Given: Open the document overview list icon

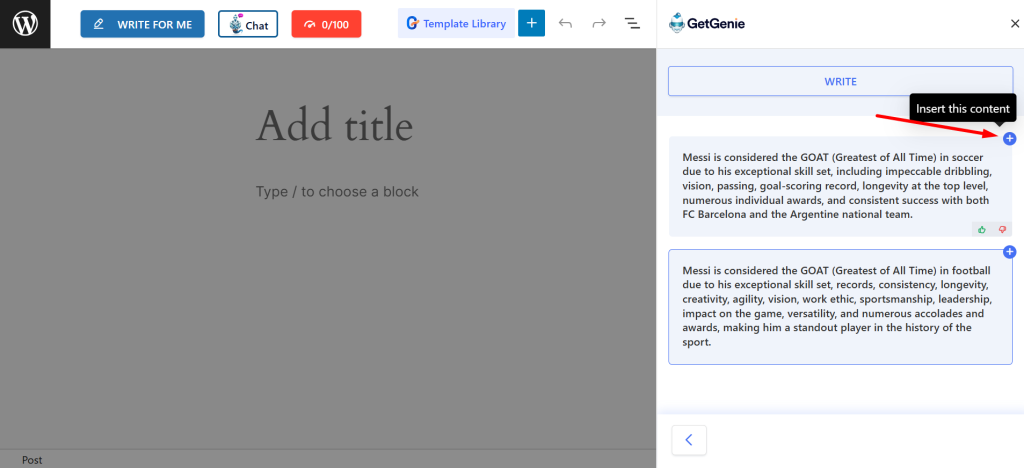Looking at the screenshot, I should tap(632, 23).
